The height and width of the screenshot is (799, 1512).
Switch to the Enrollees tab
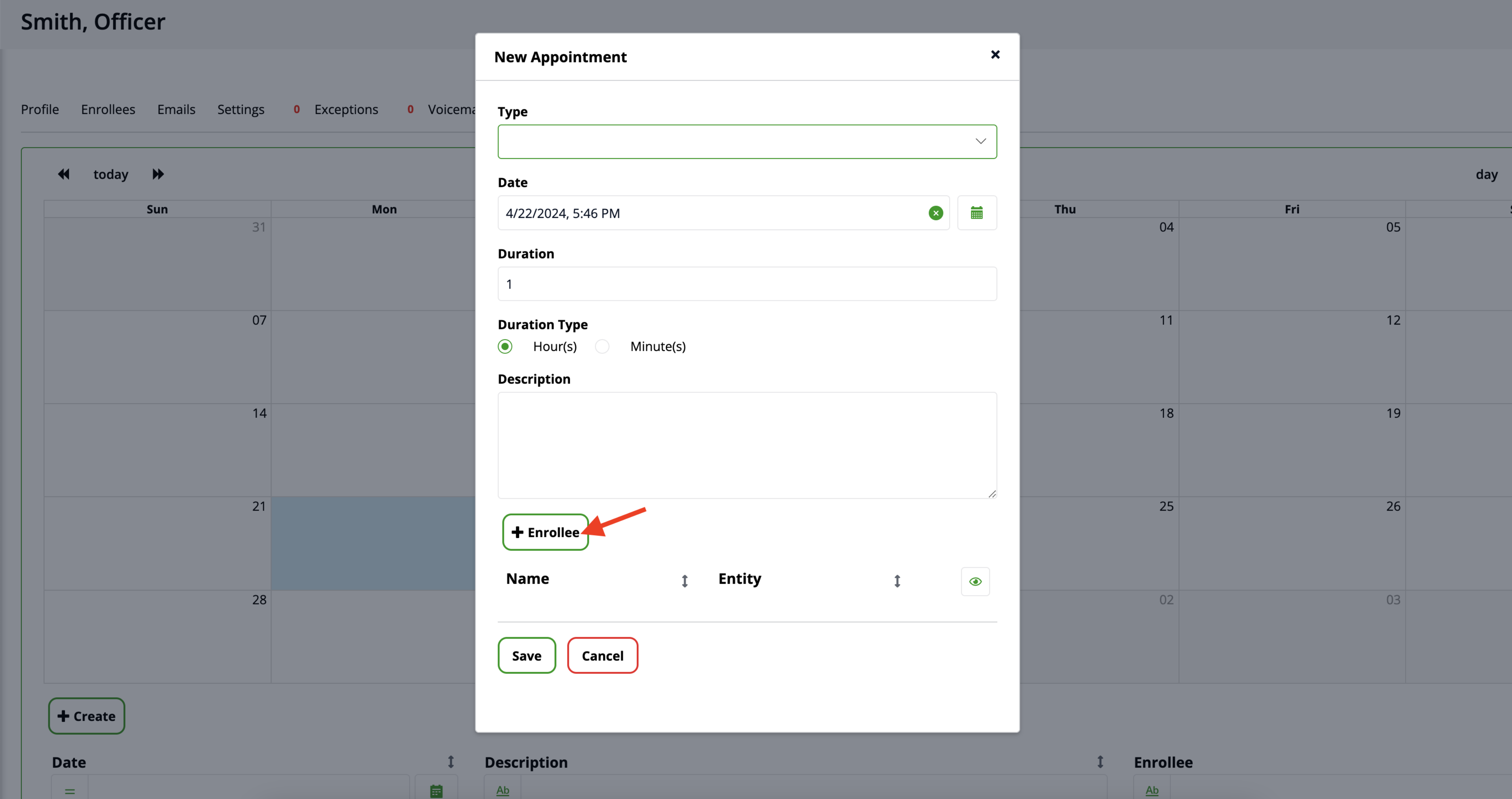pyautogui.click(x=108, y=109)
